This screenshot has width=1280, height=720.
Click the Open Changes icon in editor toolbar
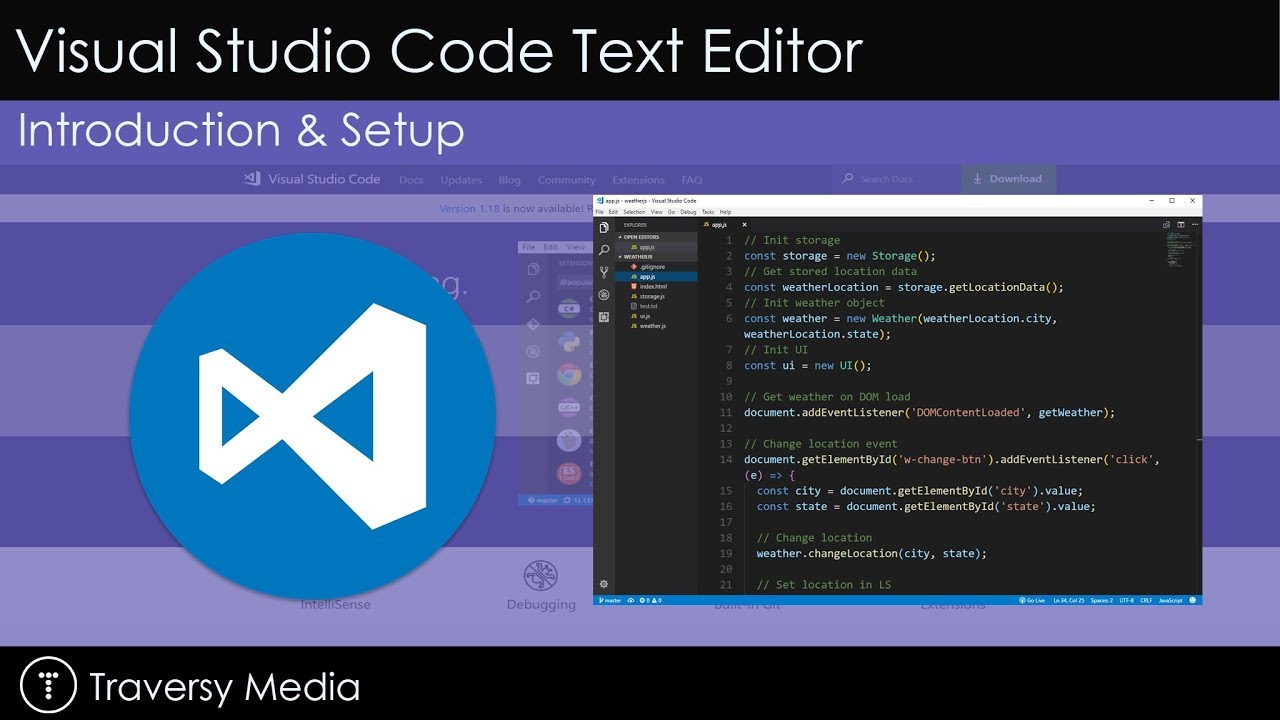pos(1166,225)
